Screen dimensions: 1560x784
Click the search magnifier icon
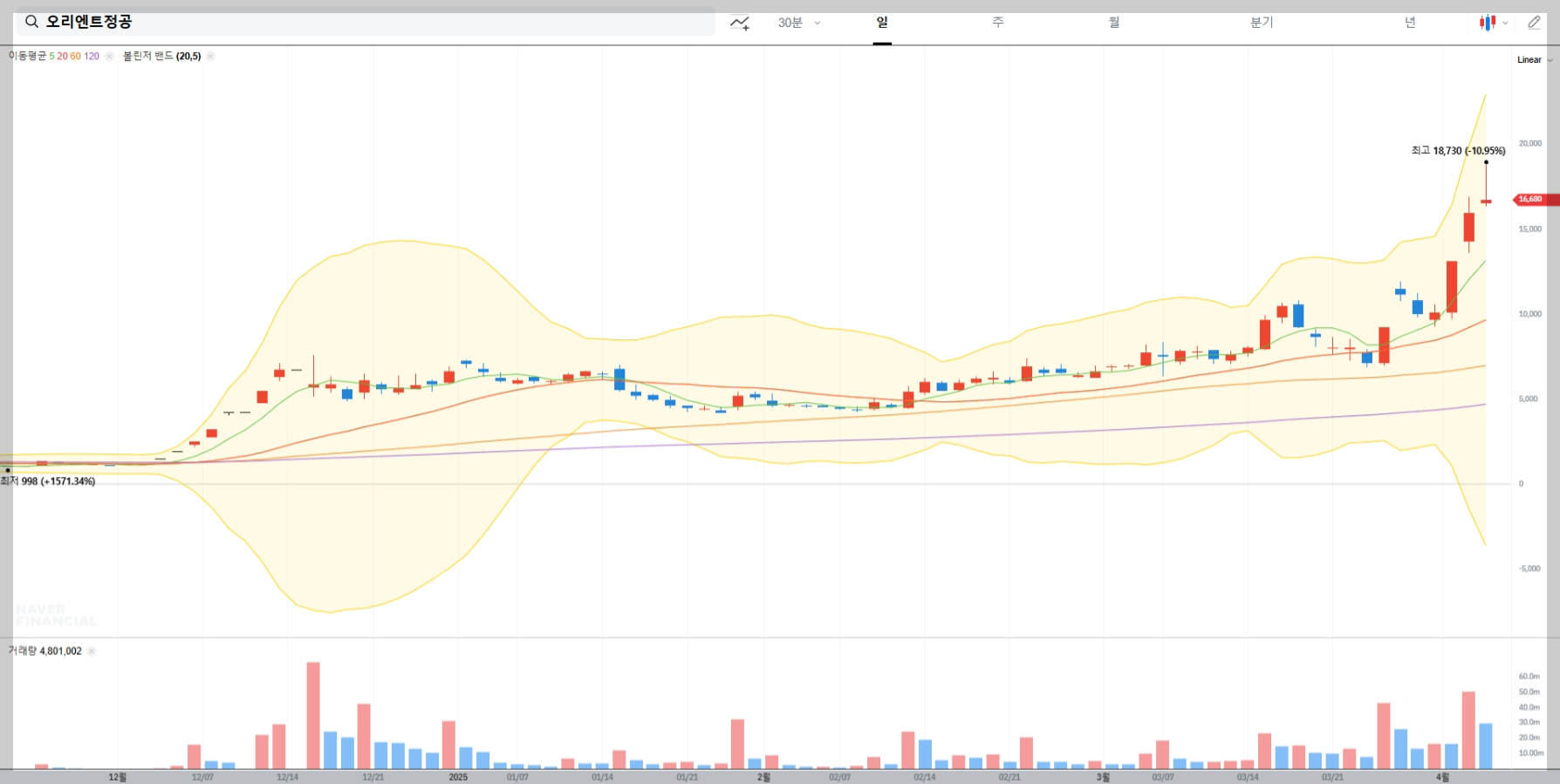(x=31, y=22)
